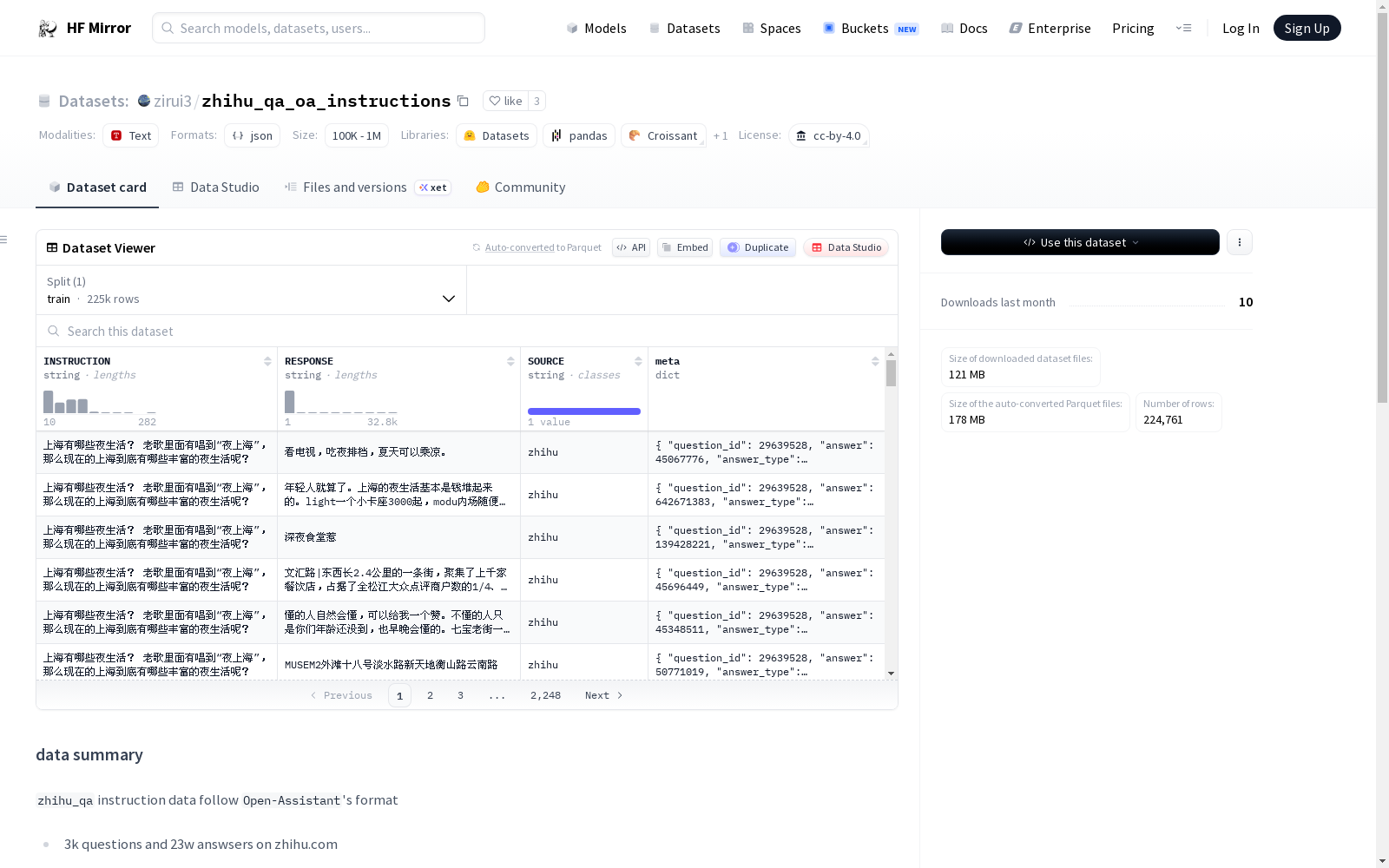Switch to the Dataset card tab
1389x868 pixels.
click(97, 187)
